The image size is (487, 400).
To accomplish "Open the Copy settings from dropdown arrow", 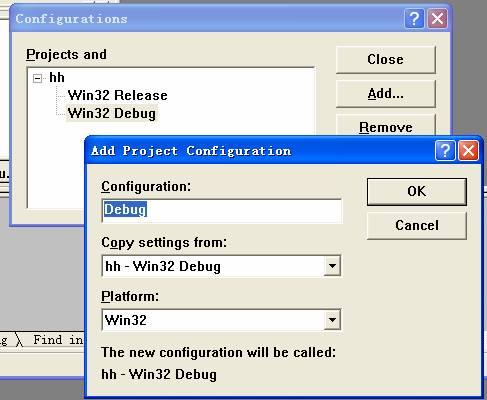I will click(x=332, y=266).
